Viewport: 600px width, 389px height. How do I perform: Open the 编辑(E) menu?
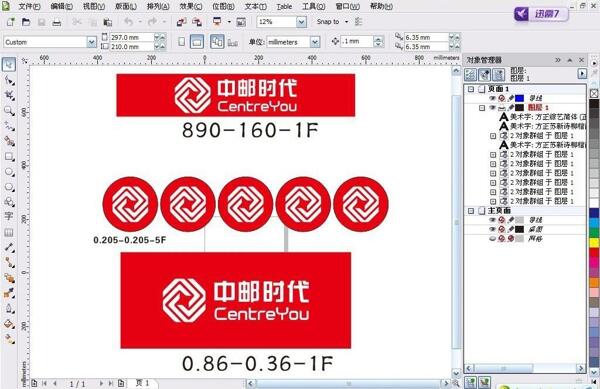(62, 7)
